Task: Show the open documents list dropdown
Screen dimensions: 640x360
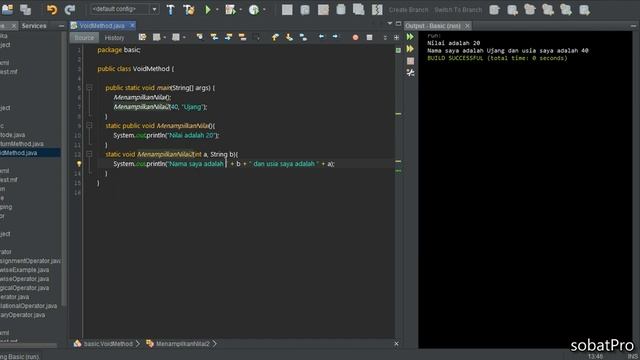Action: 389,24
